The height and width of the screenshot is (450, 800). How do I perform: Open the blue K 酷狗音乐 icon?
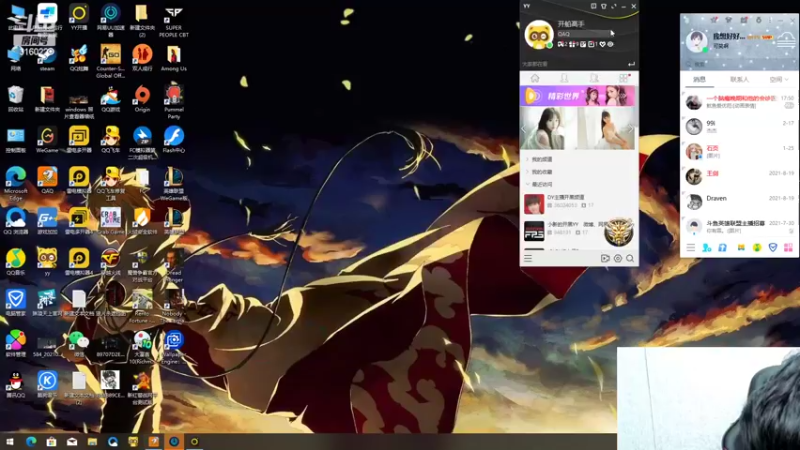[47, 385]
